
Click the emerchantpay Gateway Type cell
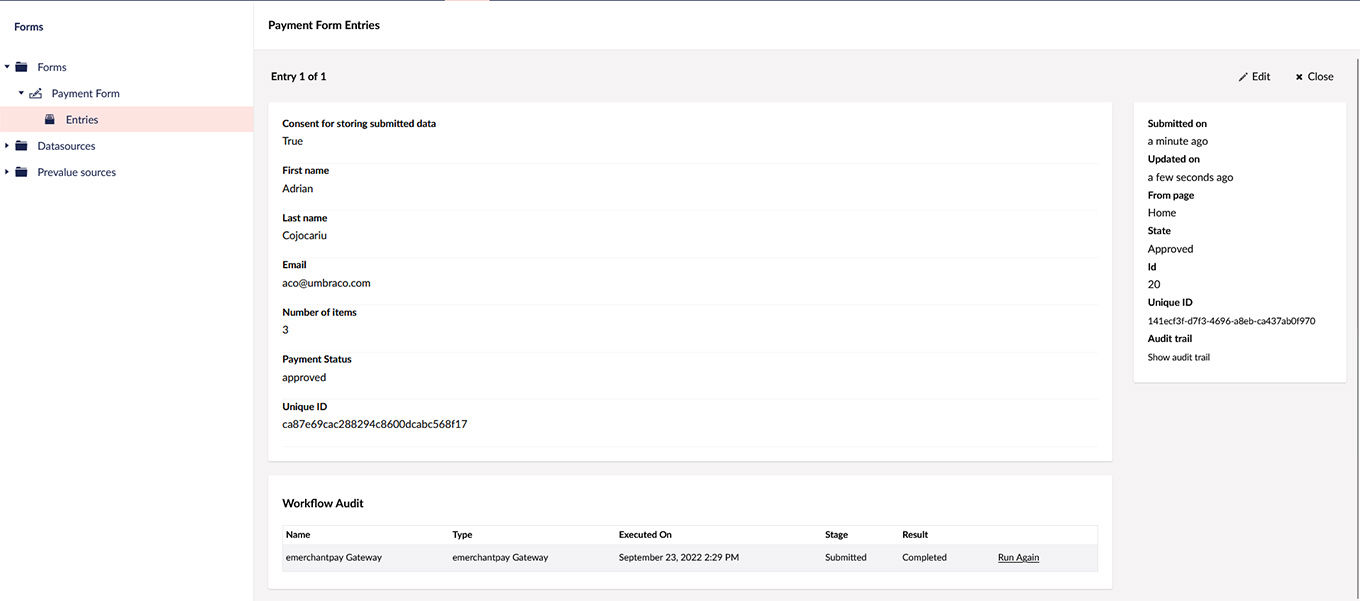click(x=500, y=558)
